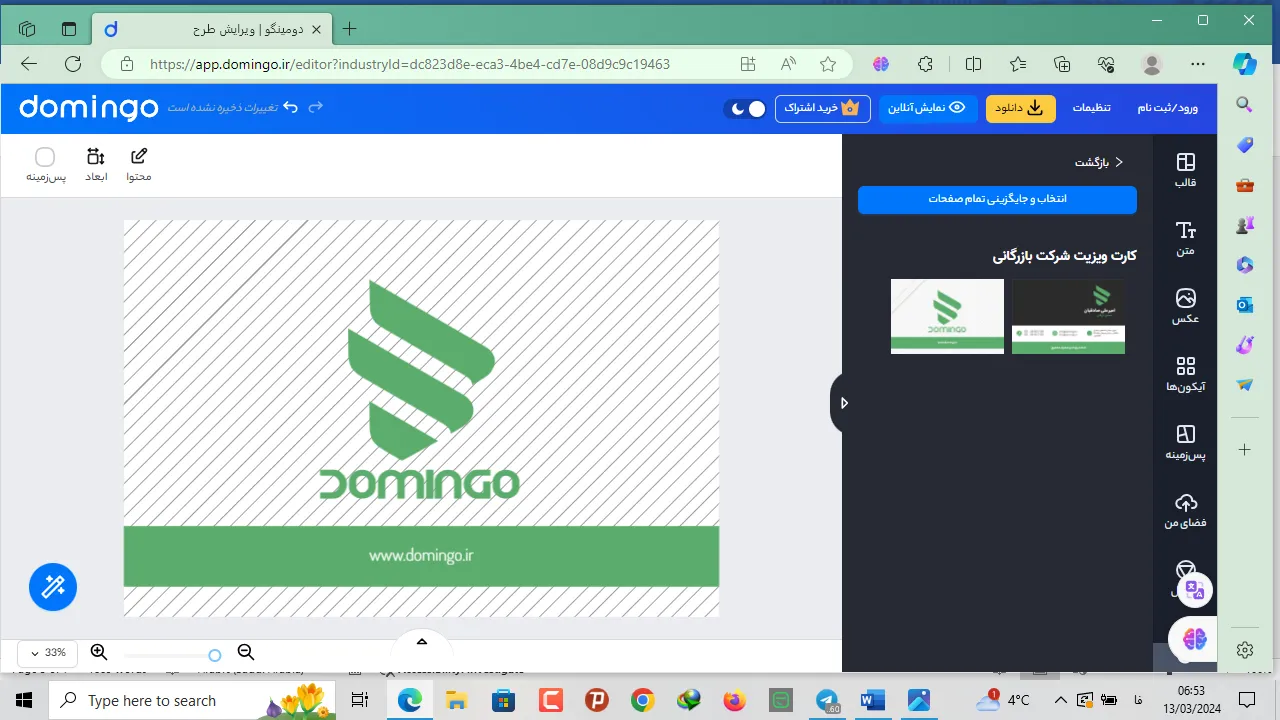Screen dimensions: 1280x720
Task: Select the white Domingo logo card thumbnail
Action: pyautogui.click(x=947, y=316)
